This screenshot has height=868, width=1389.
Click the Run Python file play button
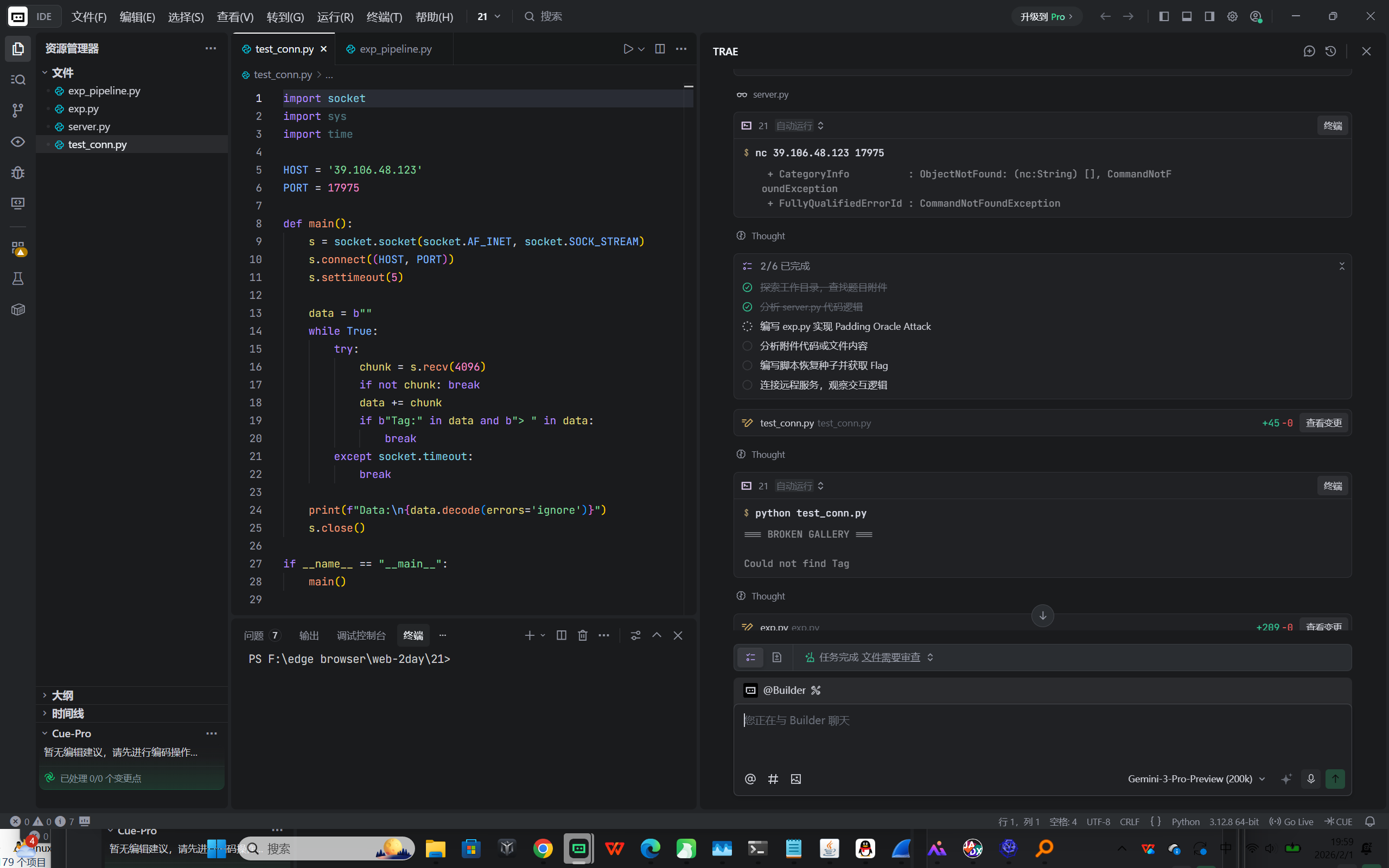pyautogui.click(x=628, y=49)
